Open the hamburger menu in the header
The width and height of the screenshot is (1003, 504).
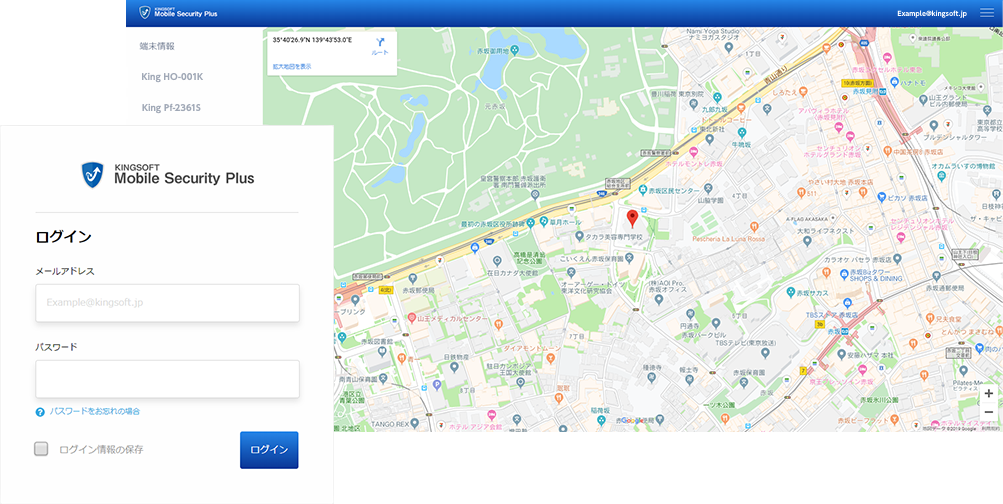click(987, 13)
